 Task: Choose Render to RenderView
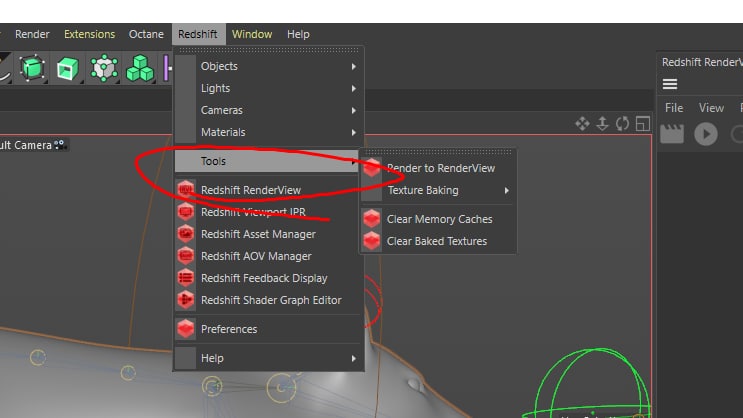pos(438,168)
